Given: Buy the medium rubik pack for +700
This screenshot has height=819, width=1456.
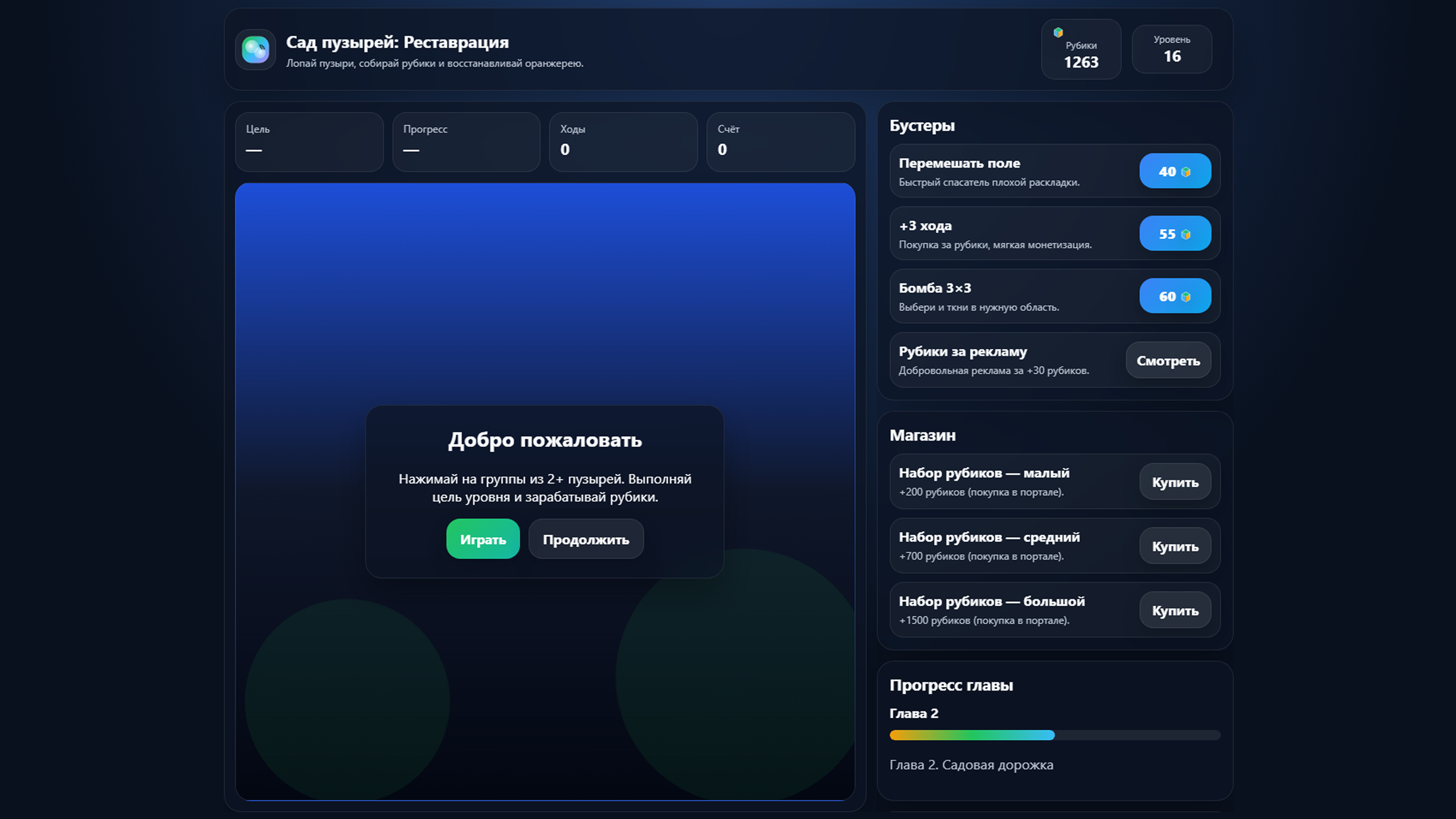Looking at the screenshot, I should pos(1174,546).
